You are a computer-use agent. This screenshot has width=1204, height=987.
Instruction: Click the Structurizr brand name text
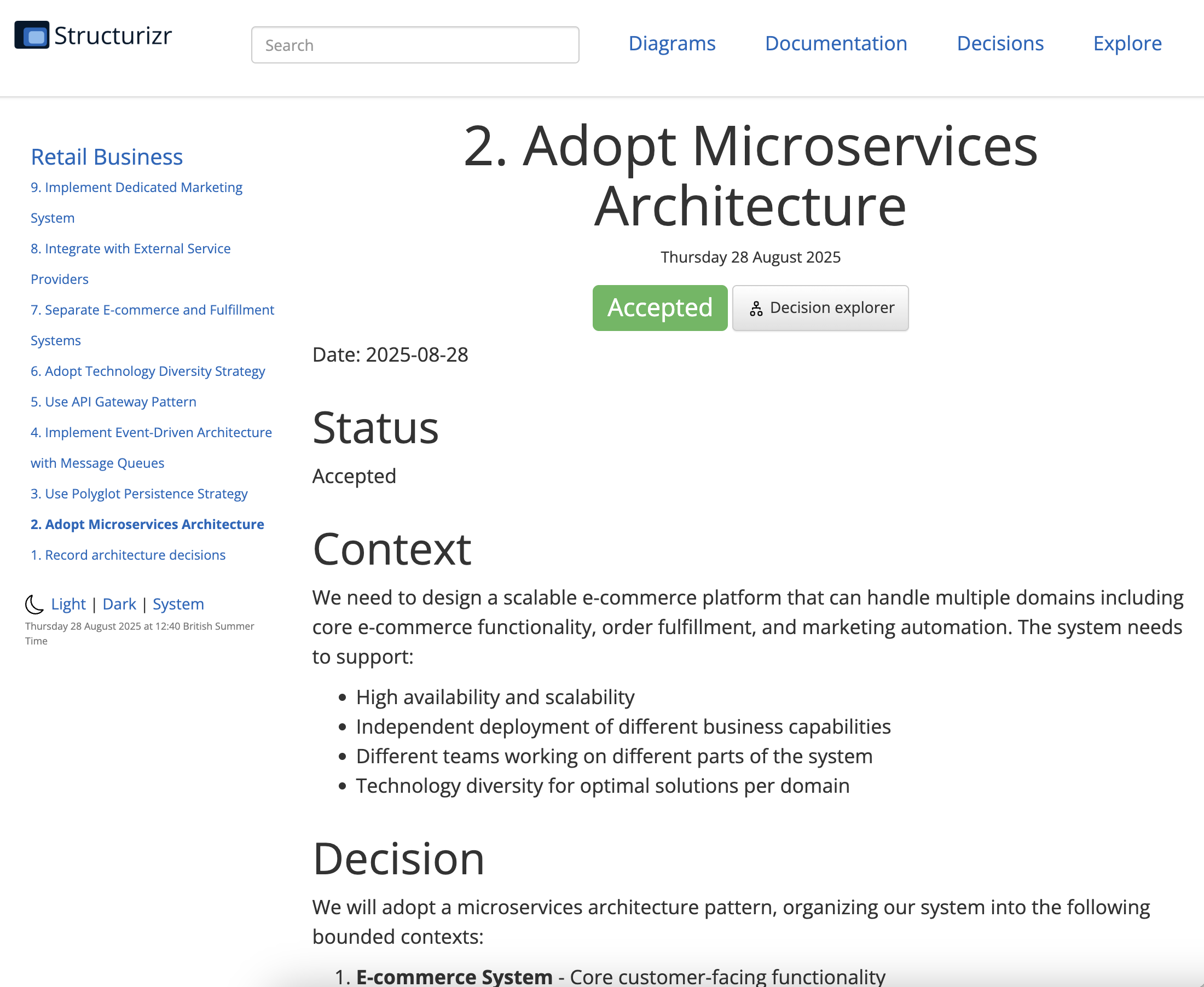pyautogui.click(x=113, y=35)
